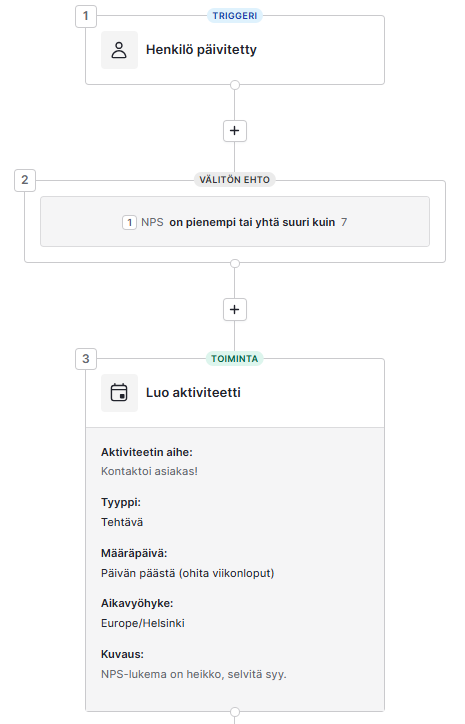Open the Henkilö päivitetty trigger

pyautogui.click(x=235, y=50)
